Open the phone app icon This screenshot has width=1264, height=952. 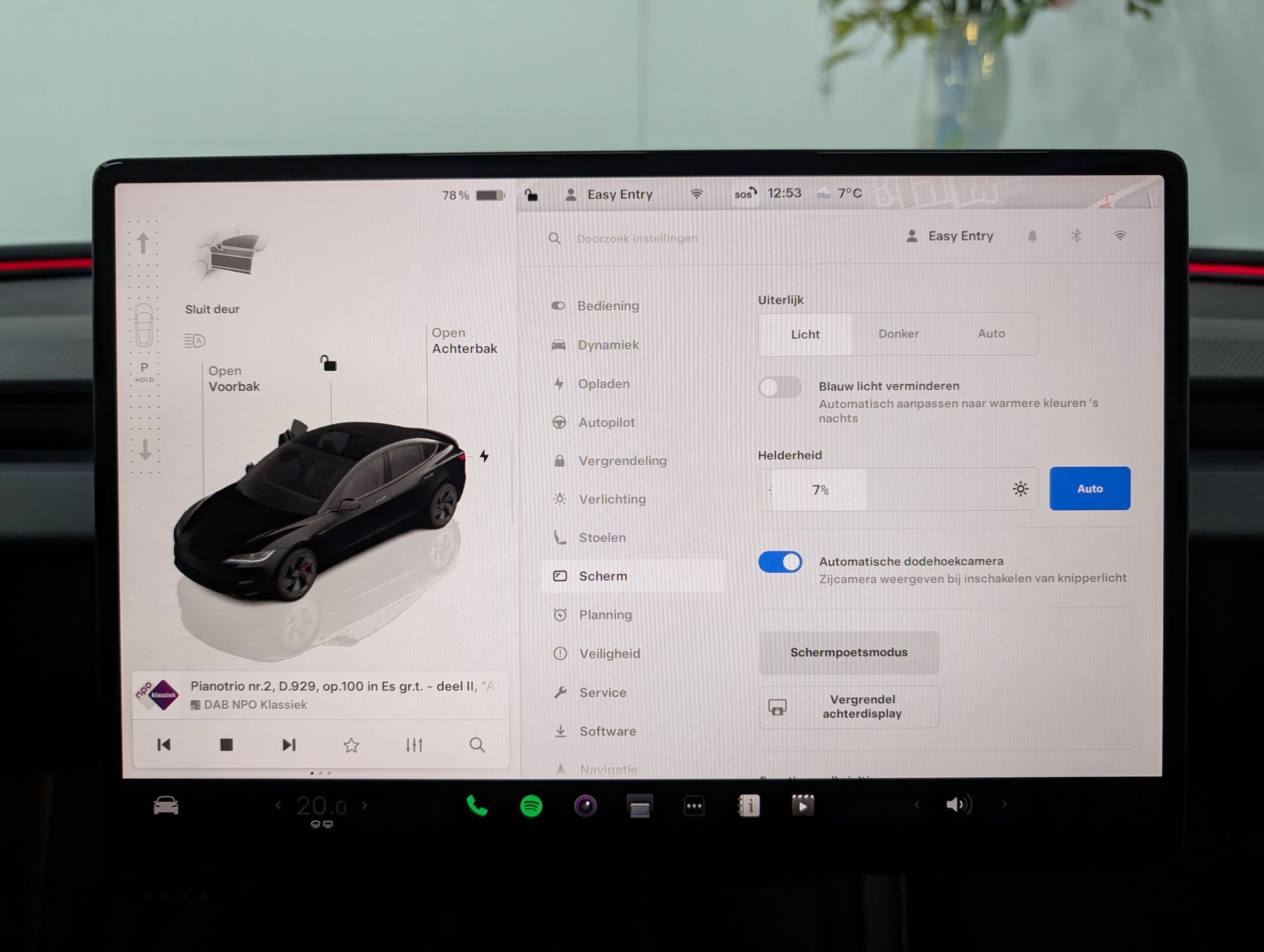click(477, 806)
